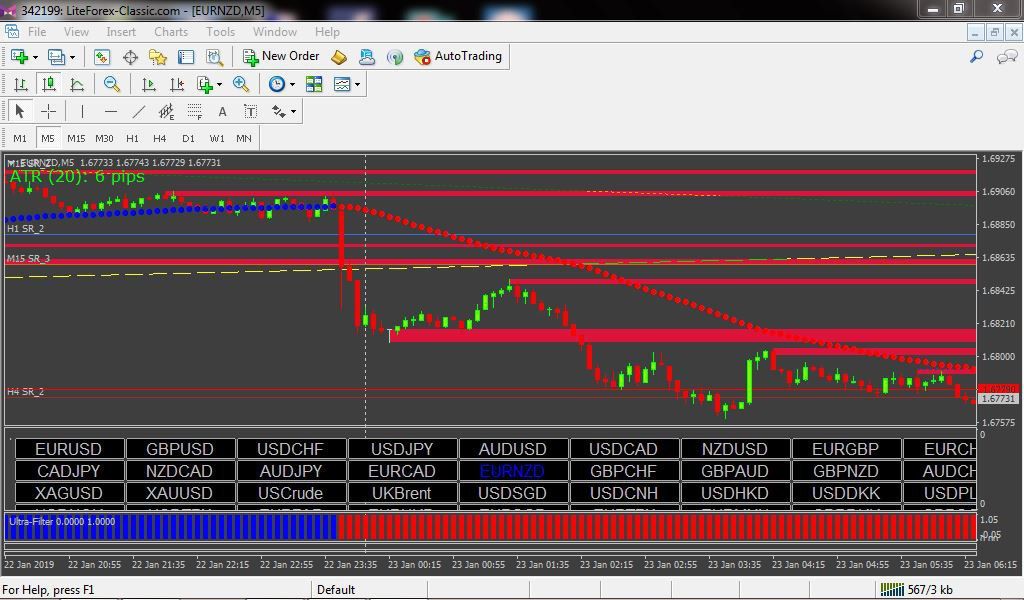Select the Crosshair tool
The width and height of the screenshot is (1024, 600).
tap(48, 112)
